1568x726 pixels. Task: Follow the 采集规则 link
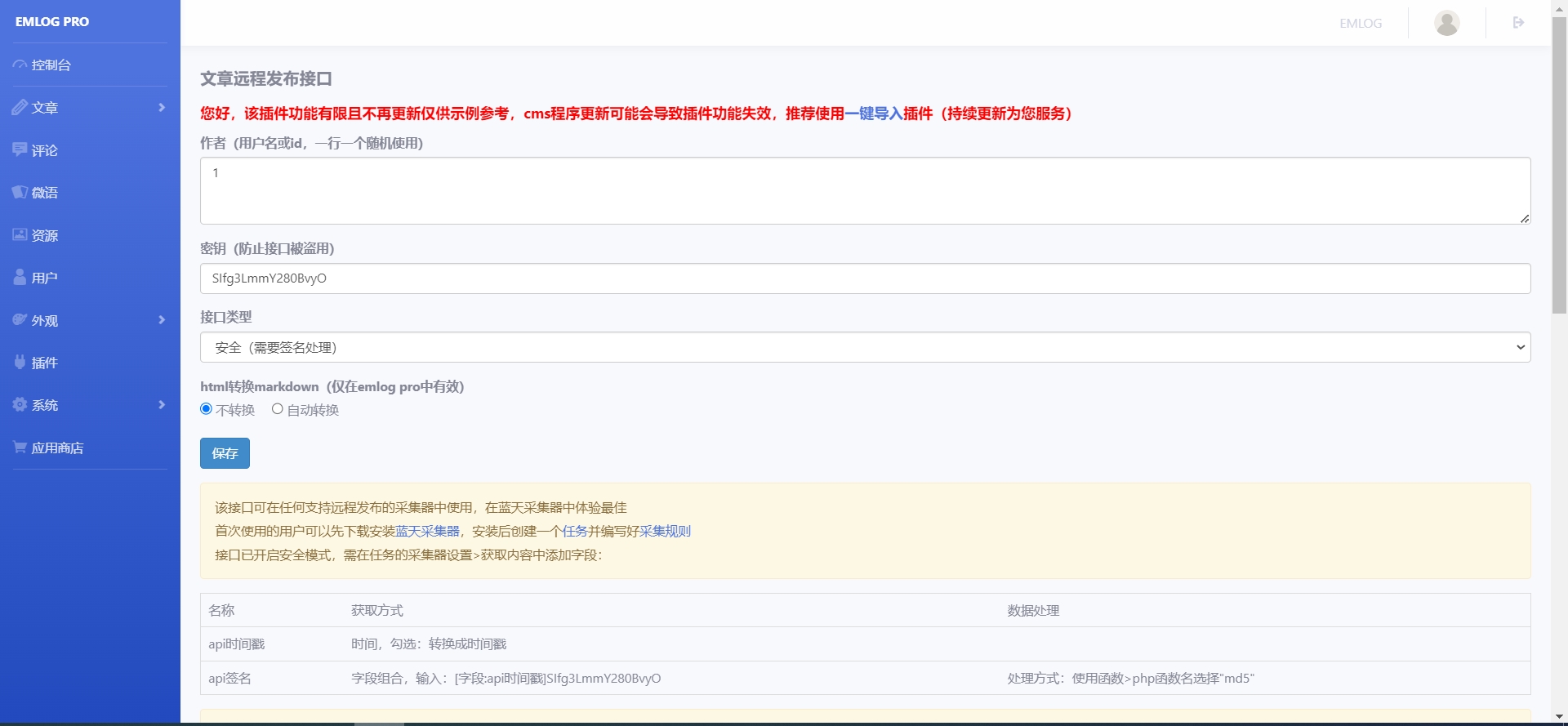coord(665,531)
